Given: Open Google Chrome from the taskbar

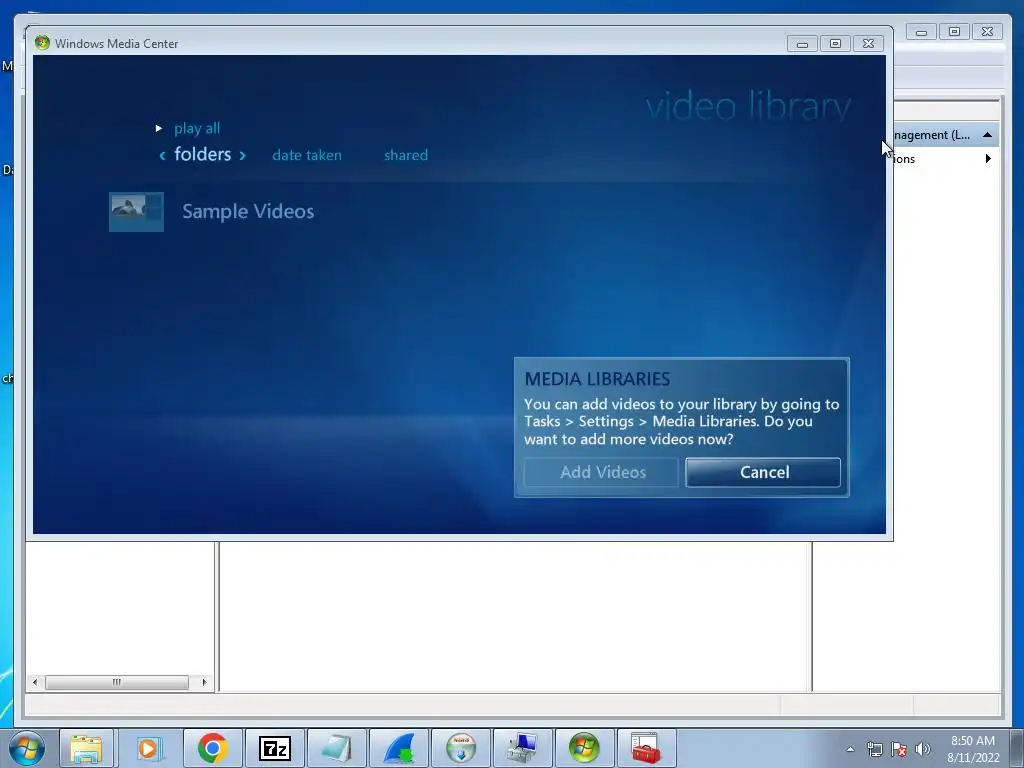Looking at the screenshot, I should click(212, 748).
